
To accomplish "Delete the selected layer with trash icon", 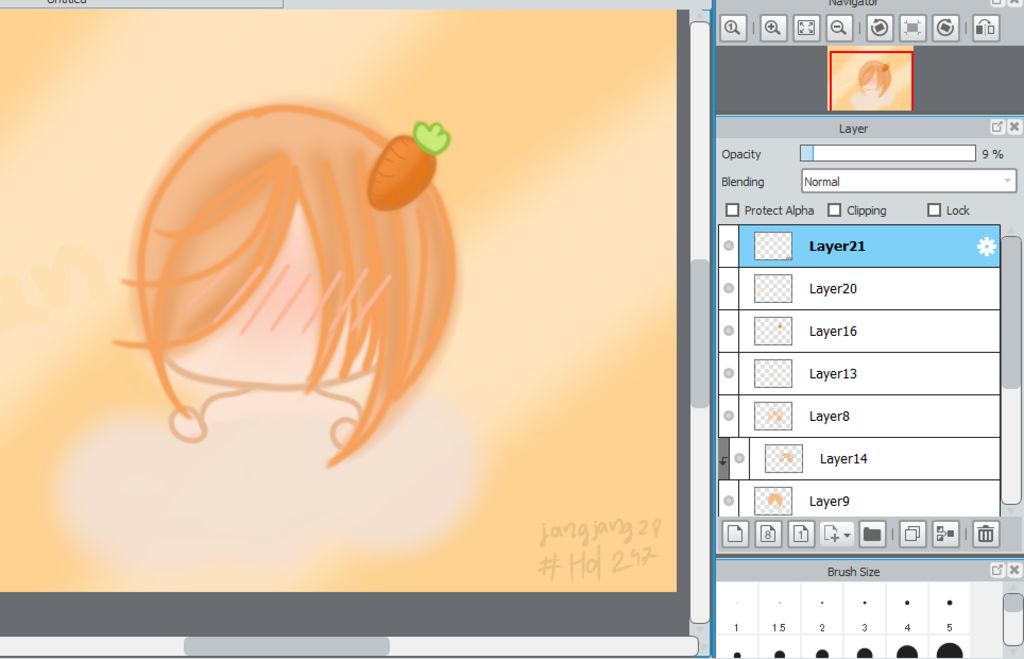I will click(x=985, y=534).
